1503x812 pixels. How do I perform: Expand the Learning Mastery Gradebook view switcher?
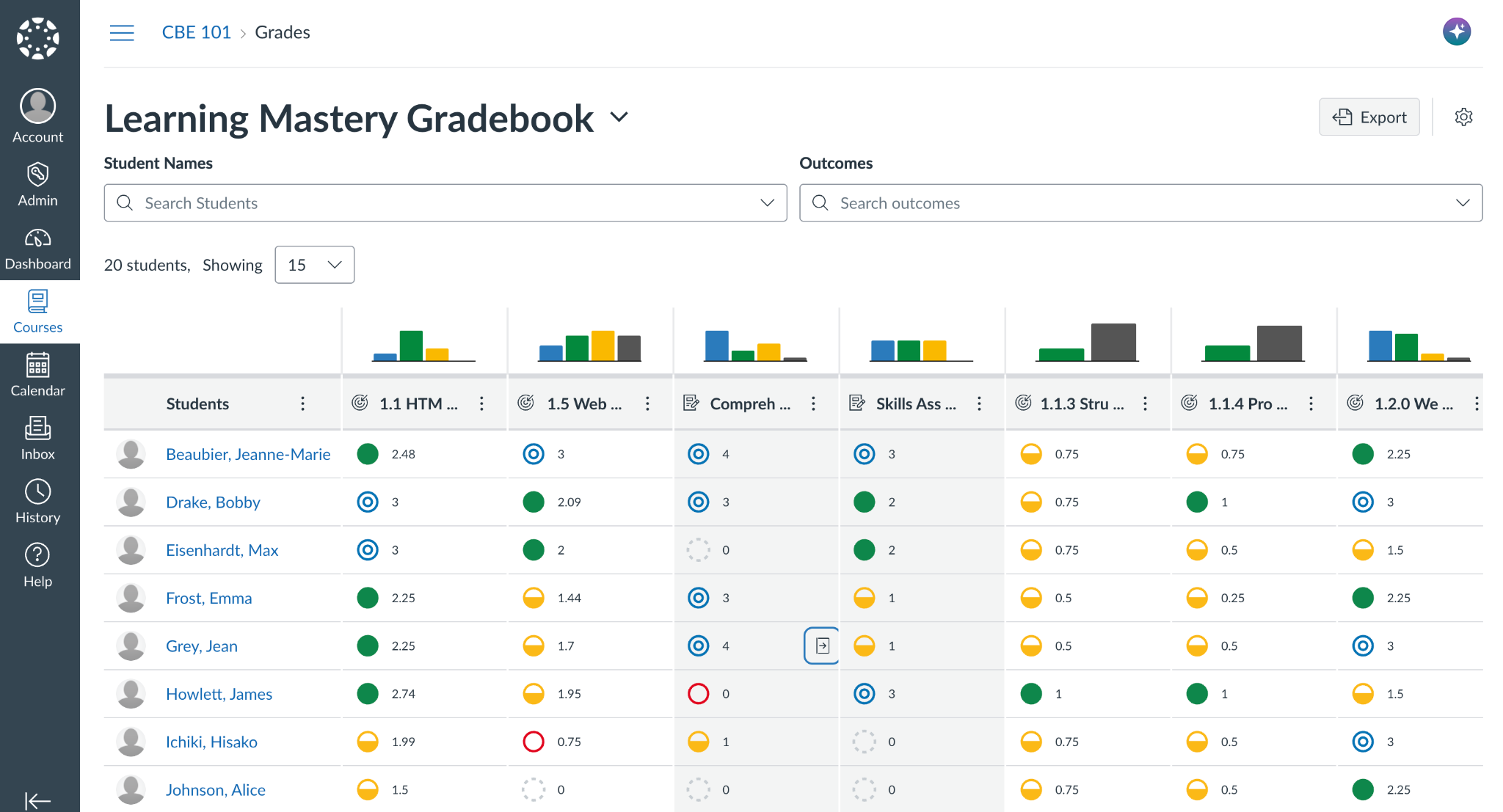click(x=619, y=117)
